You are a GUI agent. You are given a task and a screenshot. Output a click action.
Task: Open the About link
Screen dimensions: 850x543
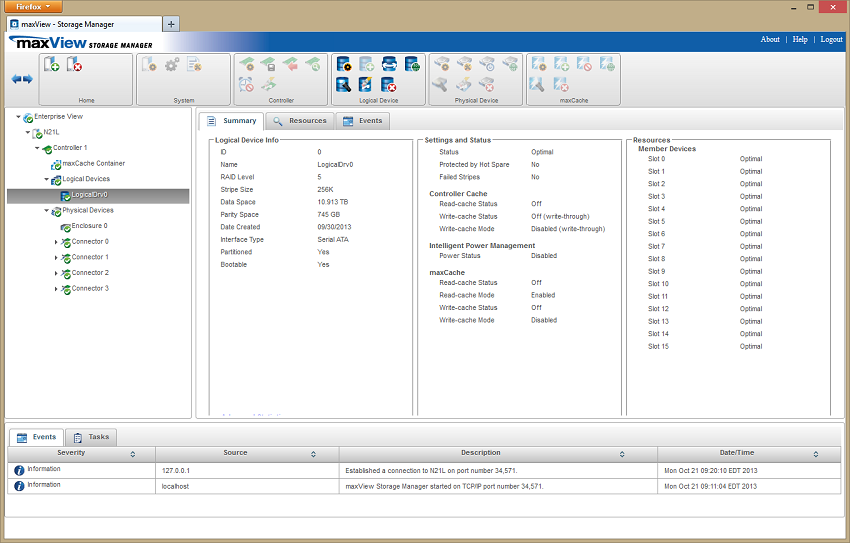coord(770,40)
